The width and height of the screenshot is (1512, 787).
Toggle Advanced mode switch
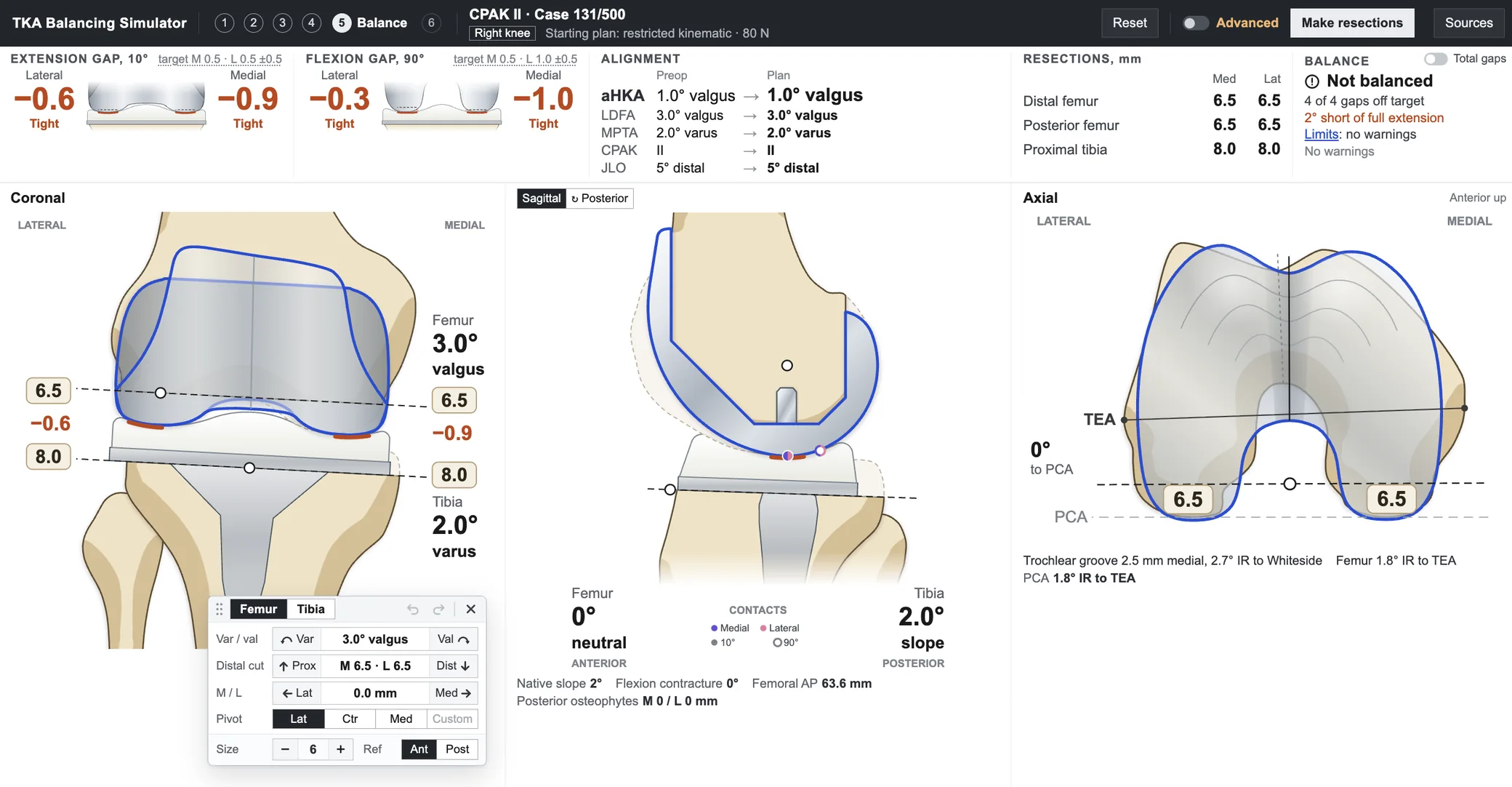click(1194, 23)
